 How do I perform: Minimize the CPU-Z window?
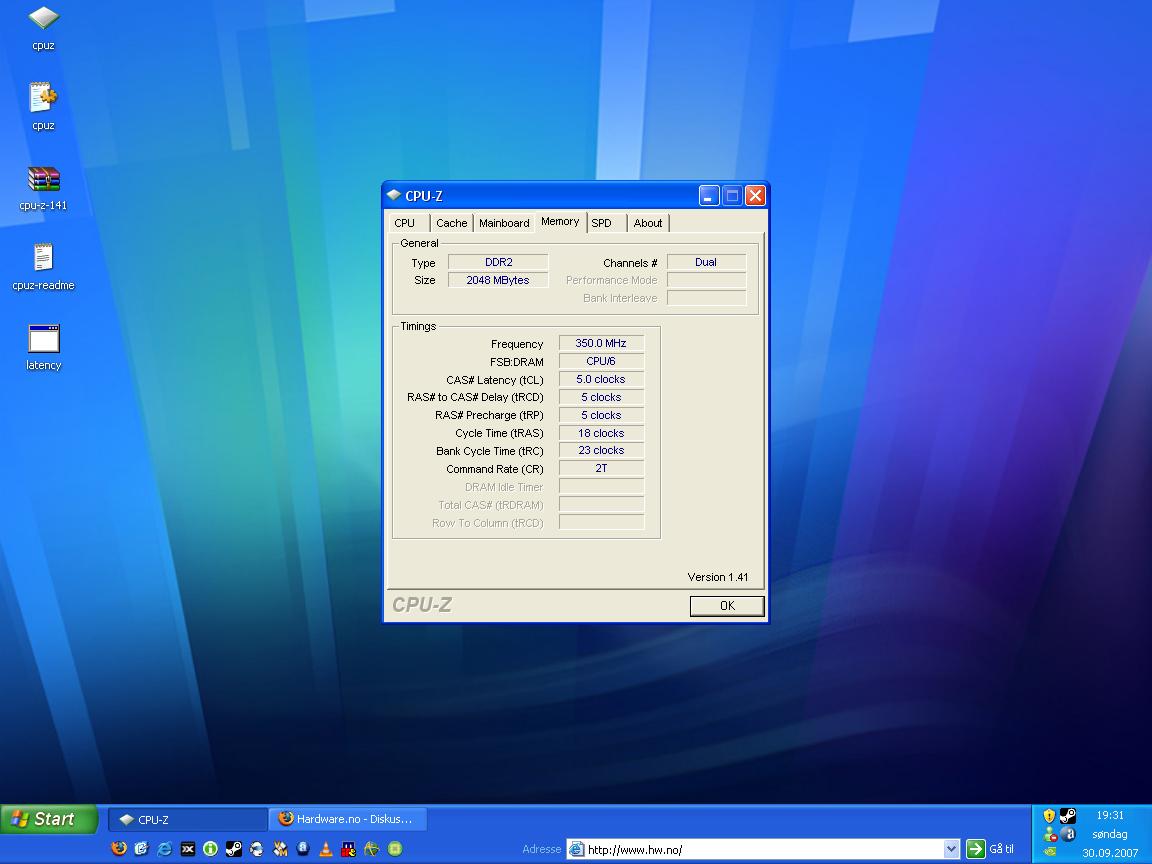tap(709, 195)
